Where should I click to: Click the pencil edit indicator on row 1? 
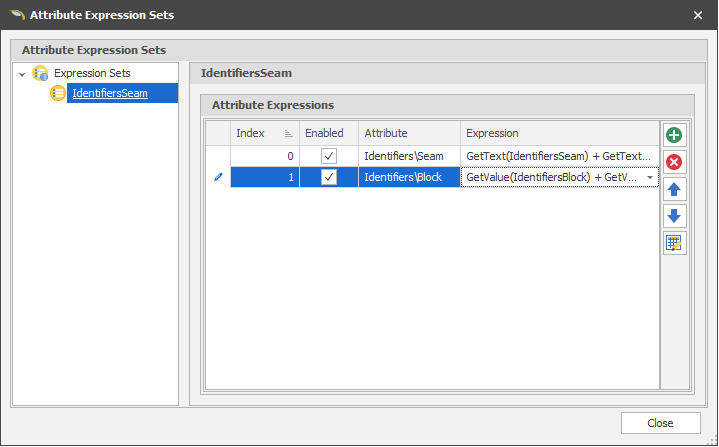coord(218,177)
